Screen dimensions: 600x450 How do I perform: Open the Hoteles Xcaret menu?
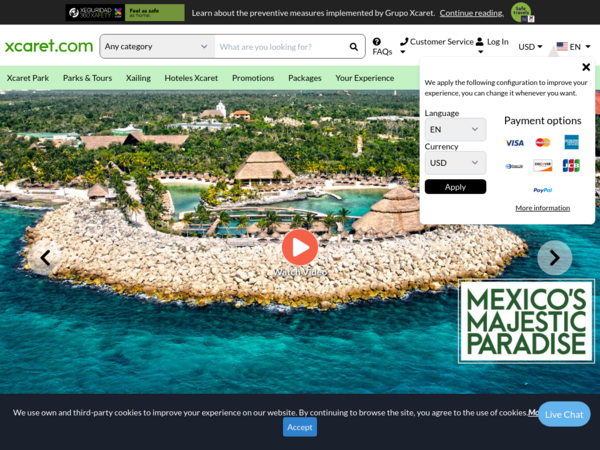point(191,78)
